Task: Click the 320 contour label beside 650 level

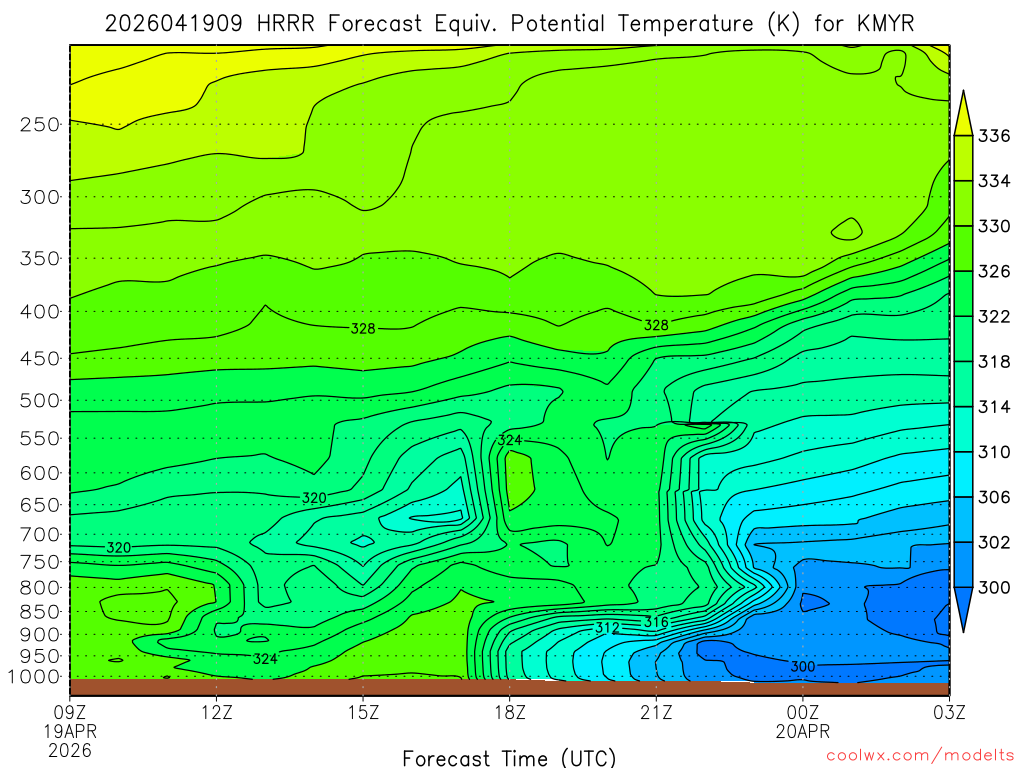Action: click(x=314, y=498)
